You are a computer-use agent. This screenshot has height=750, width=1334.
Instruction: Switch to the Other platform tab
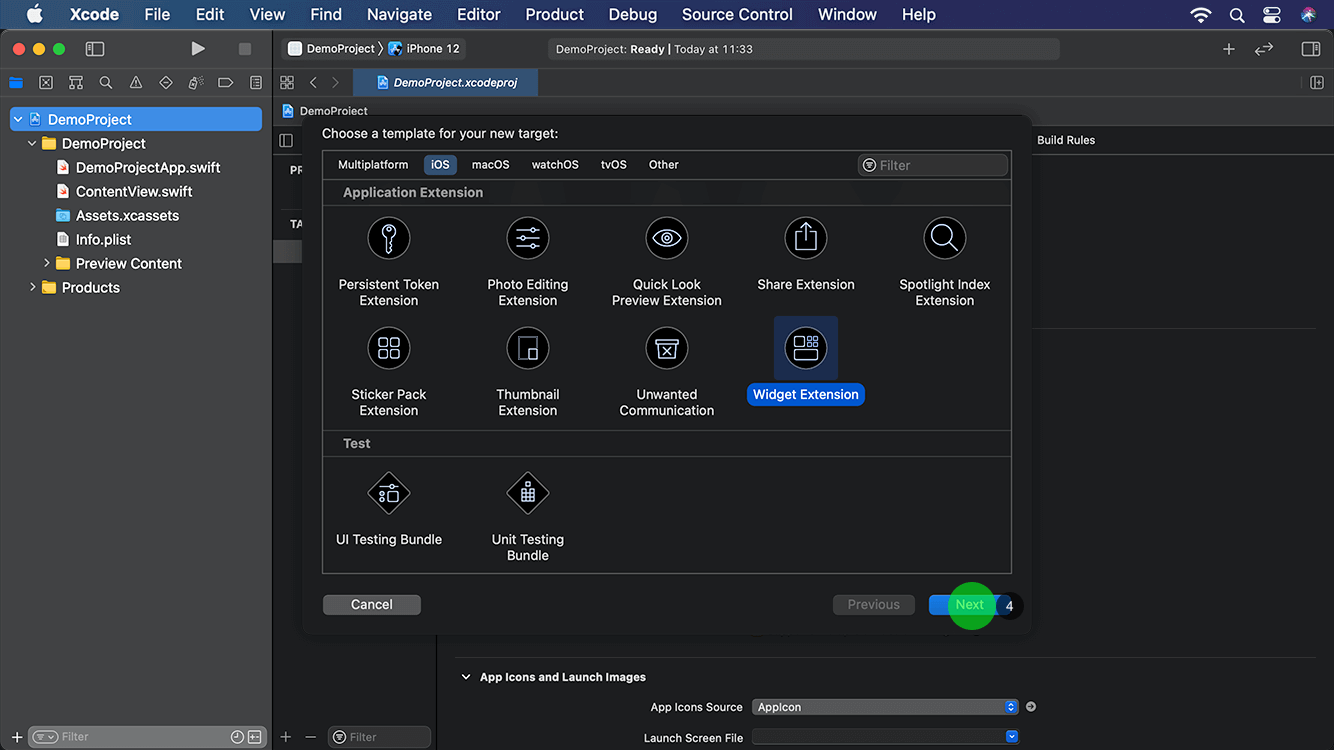[664, 165]
